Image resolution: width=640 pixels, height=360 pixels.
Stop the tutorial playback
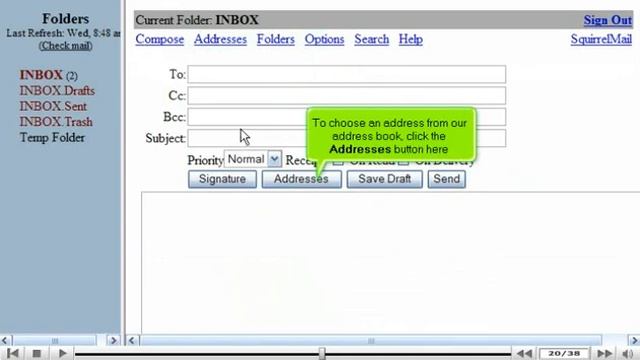pos(37,353)
